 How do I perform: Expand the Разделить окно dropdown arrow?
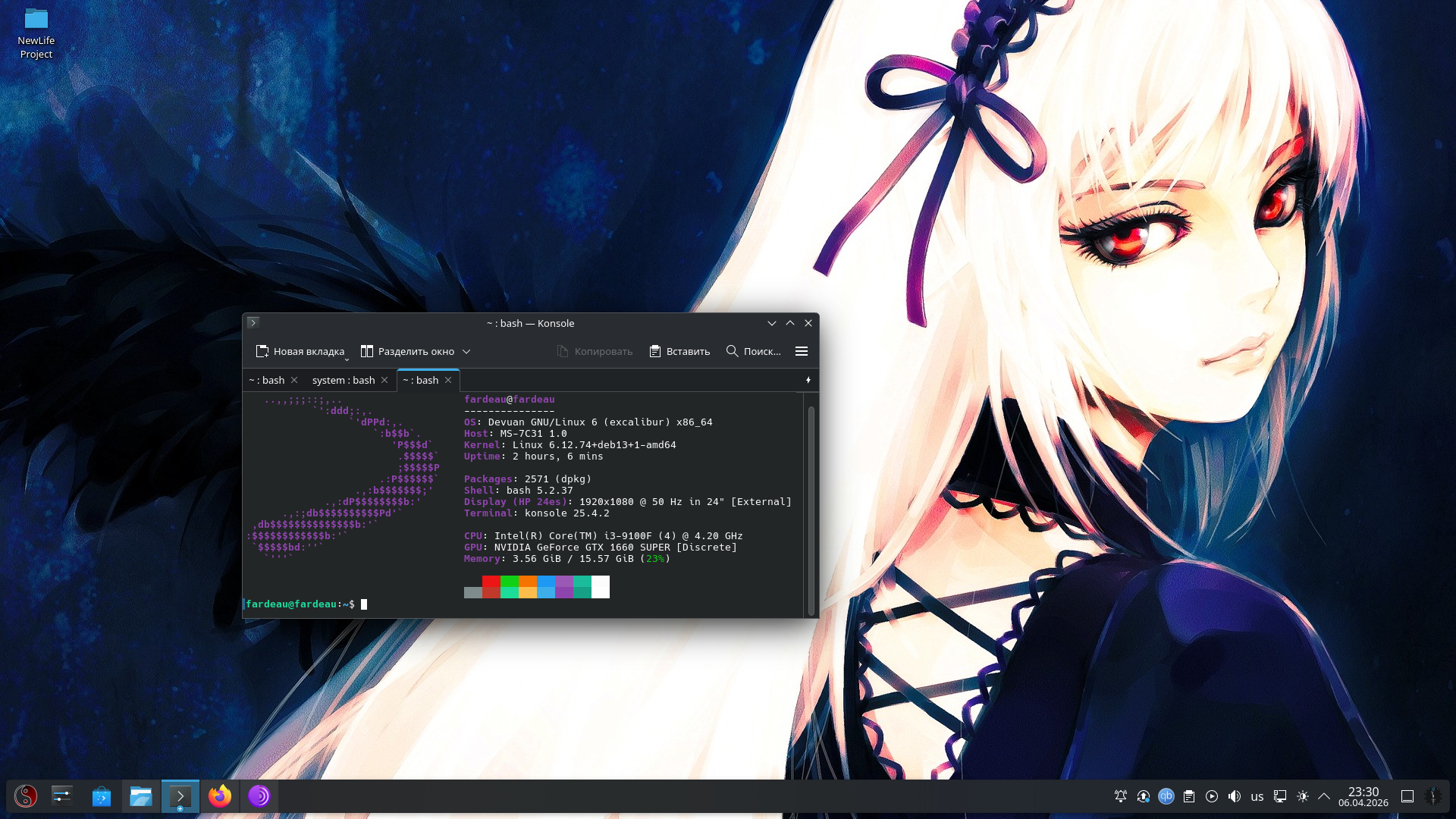point(466,351)
